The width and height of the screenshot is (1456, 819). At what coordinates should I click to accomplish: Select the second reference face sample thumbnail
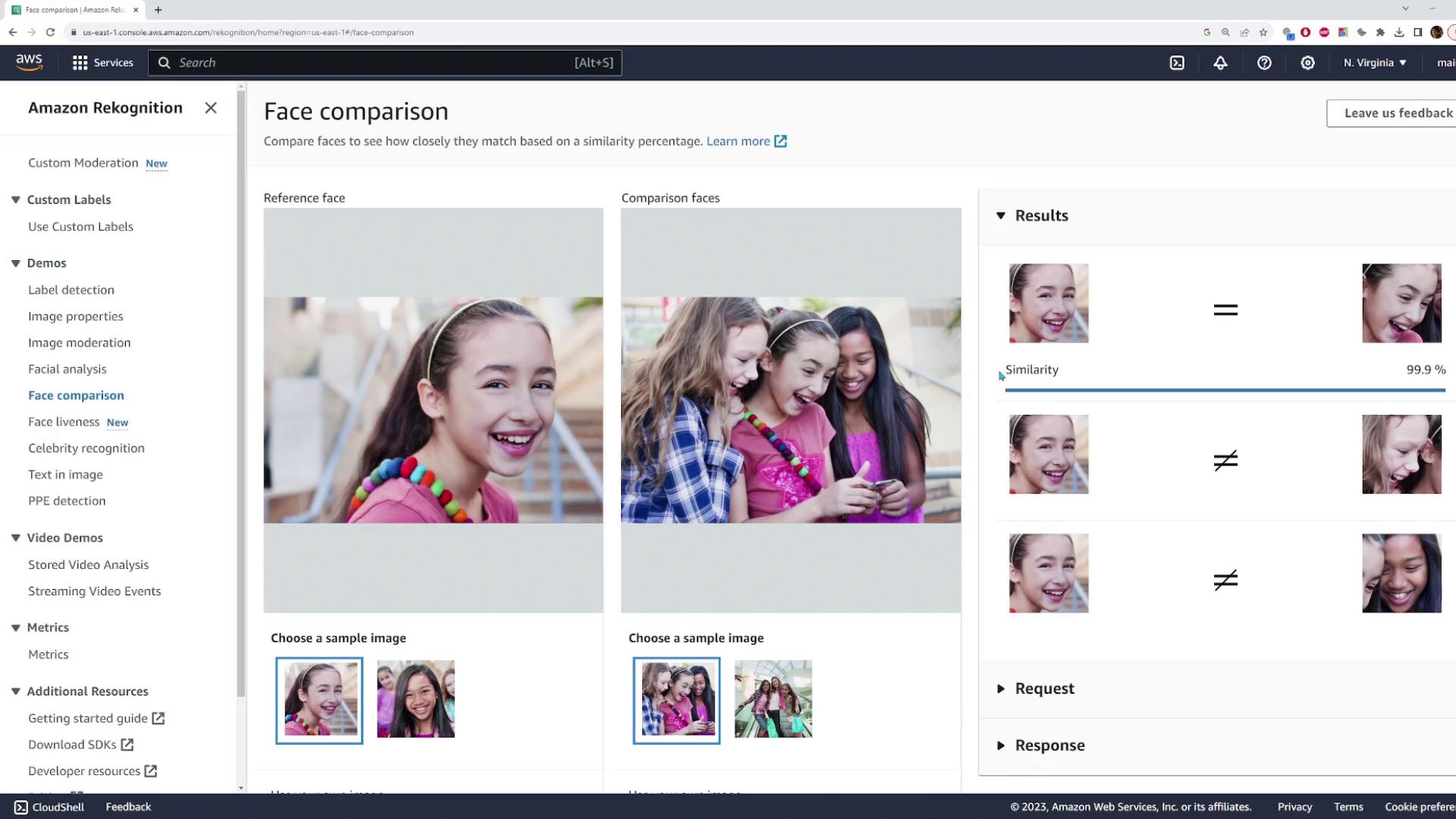tap(416, 699)
